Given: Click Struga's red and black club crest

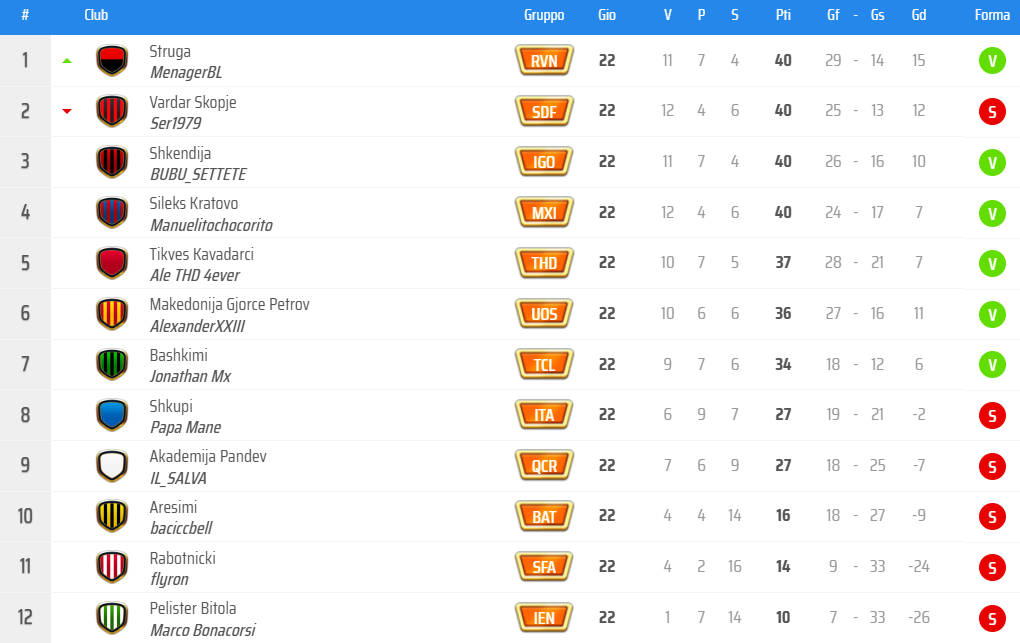Looking at the screenshot, I should tap(112, 61).
